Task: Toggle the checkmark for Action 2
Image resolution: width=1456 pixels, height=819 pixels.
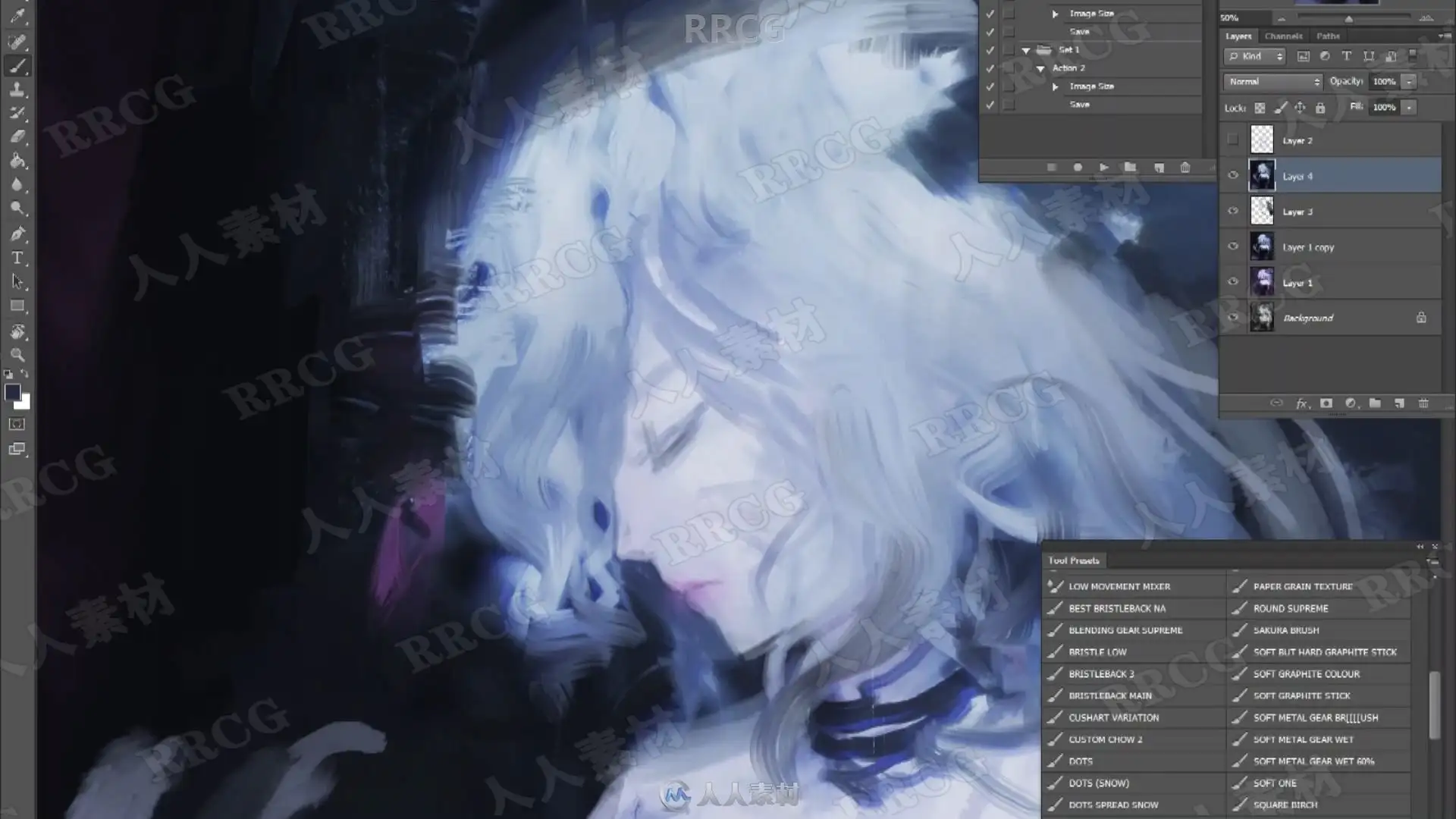Action: click(x=990, y=68)
